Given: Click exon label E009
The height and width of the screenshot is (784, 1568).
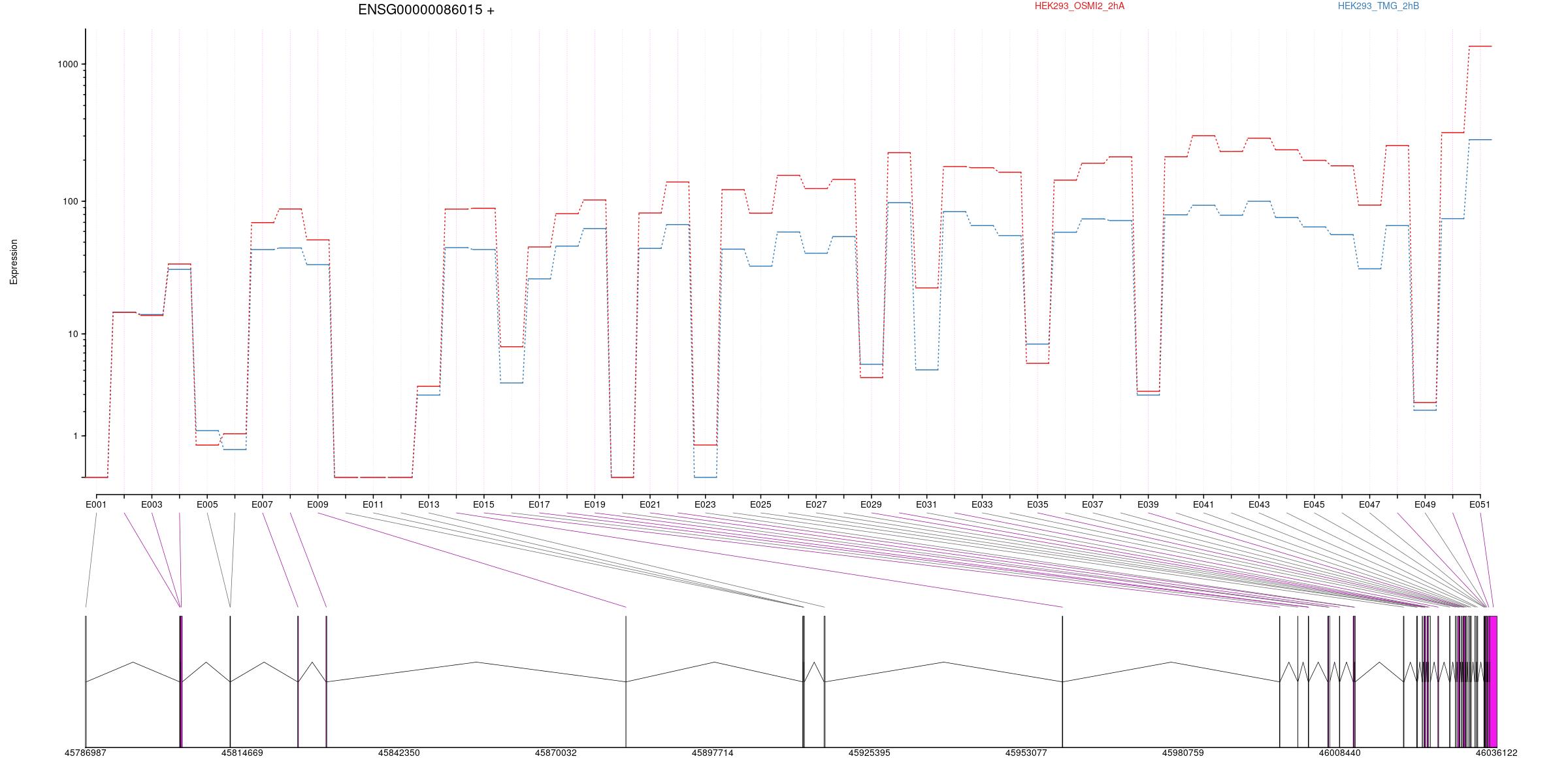Looking at the screenshot, I should [318, 504].
